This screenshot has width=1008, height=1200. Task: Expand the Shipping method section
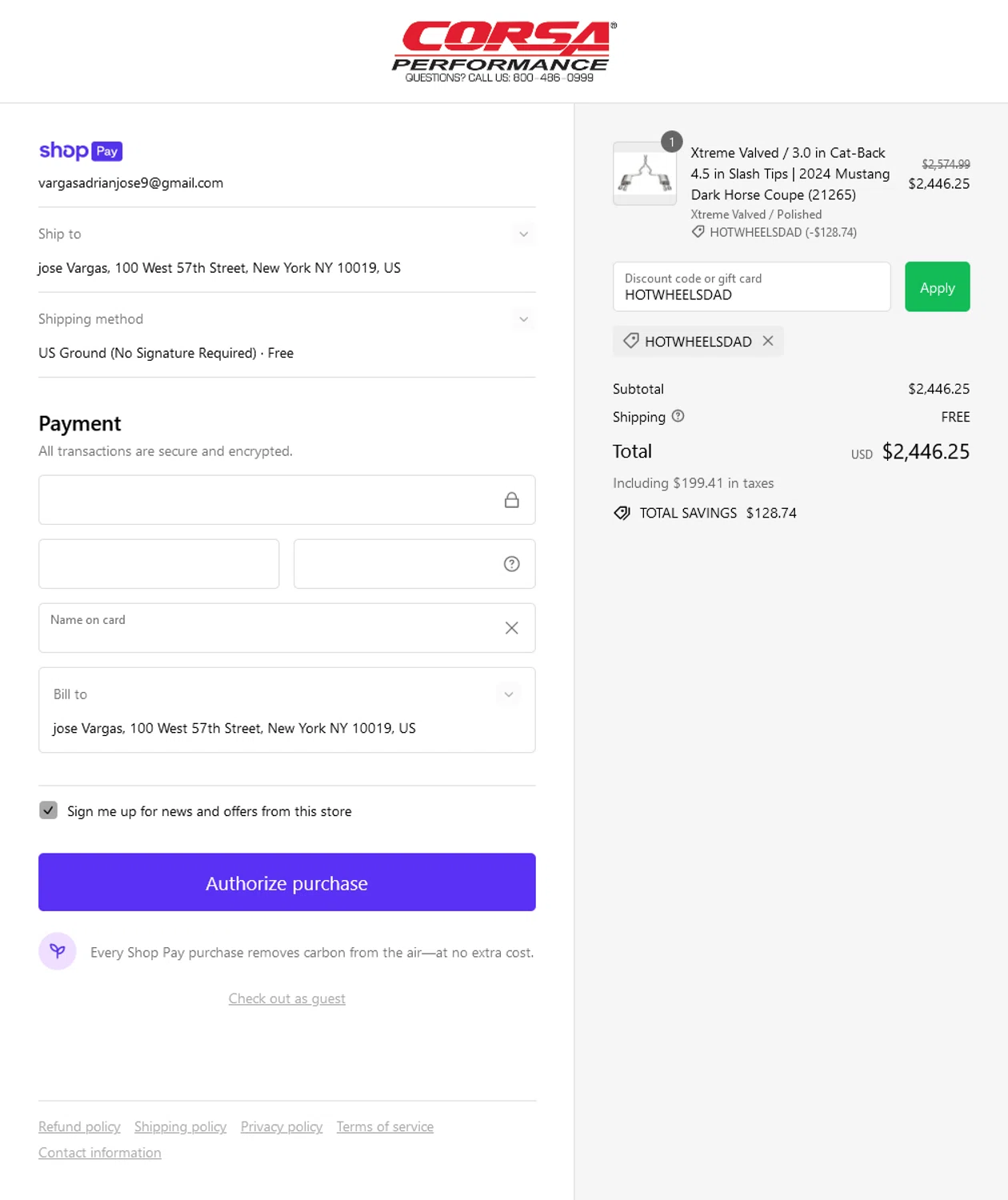click(x=523, y=319)
